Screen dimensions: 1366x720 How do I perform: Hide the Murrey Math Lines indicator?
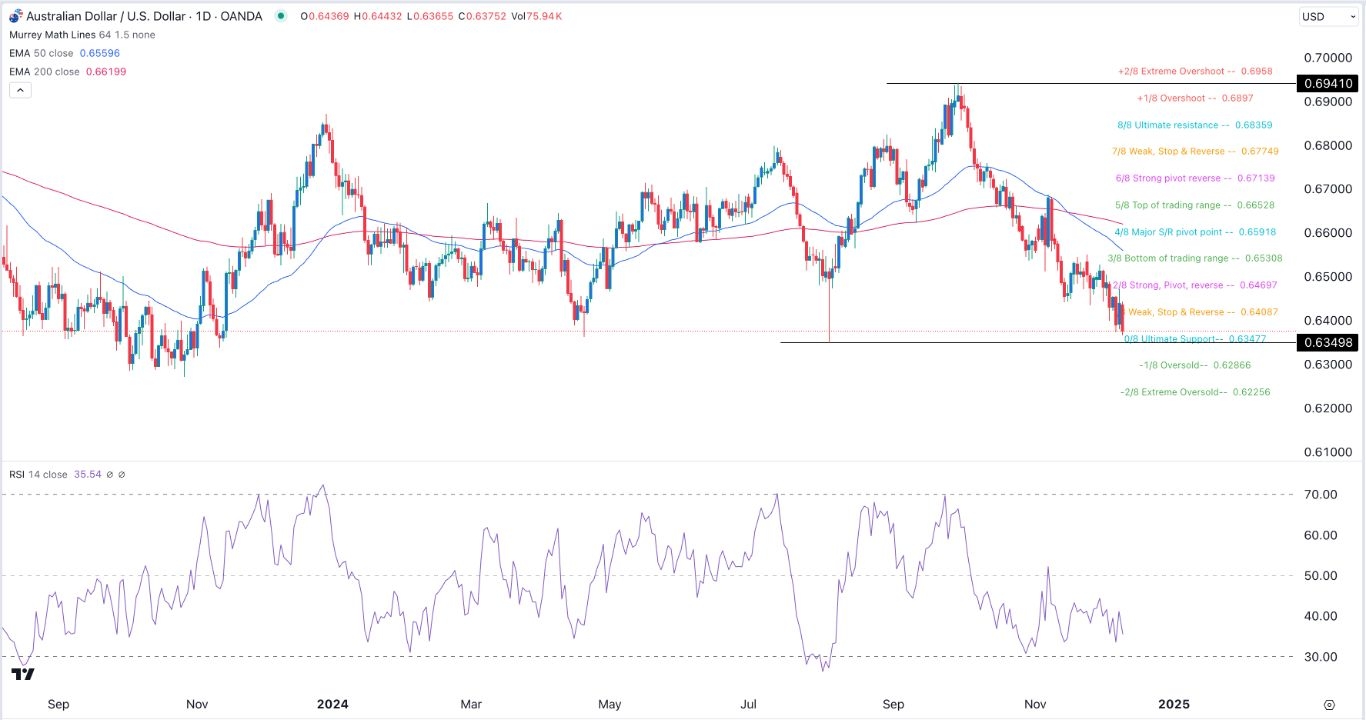point(50,35)
